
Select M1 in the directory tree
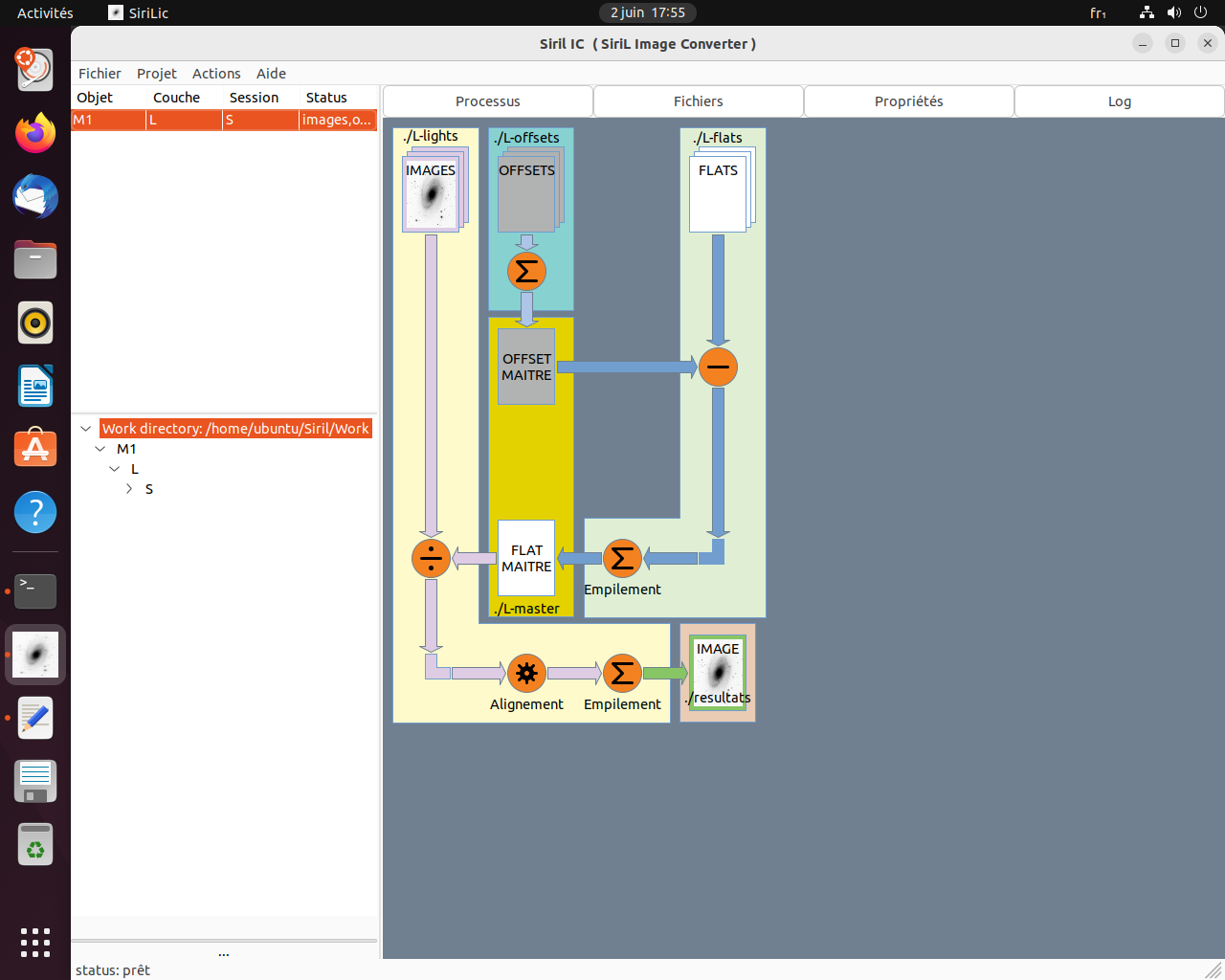point(126,449)
